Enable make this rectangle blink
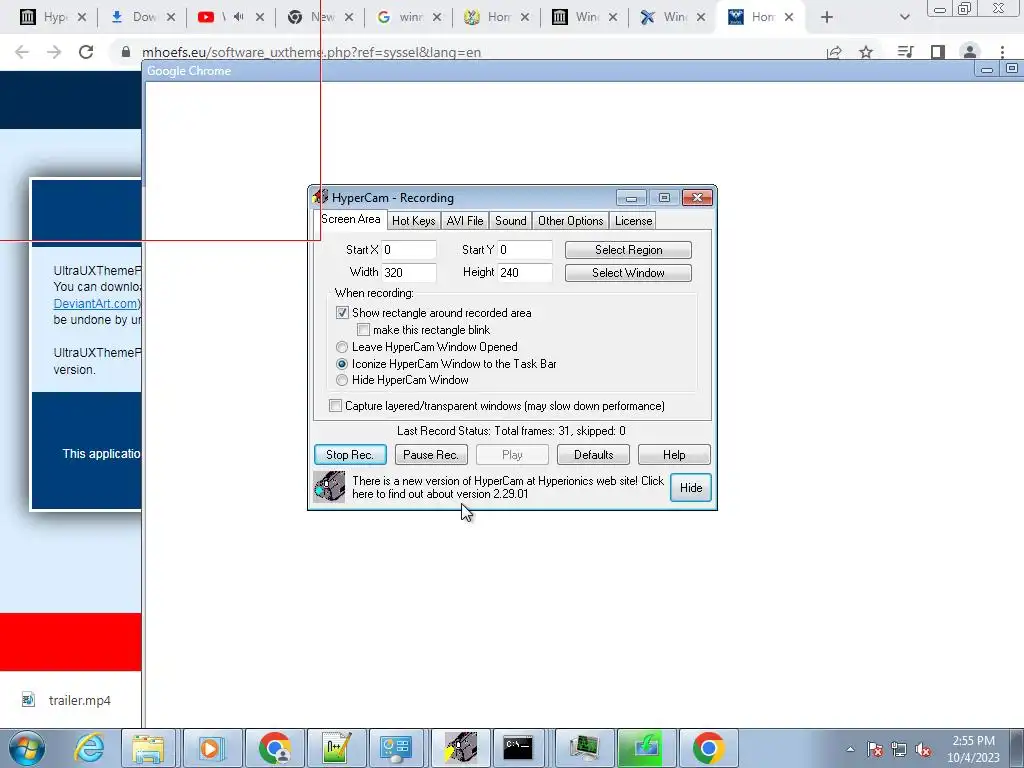This screenshot has width=1024, height=768. point(363,330)
